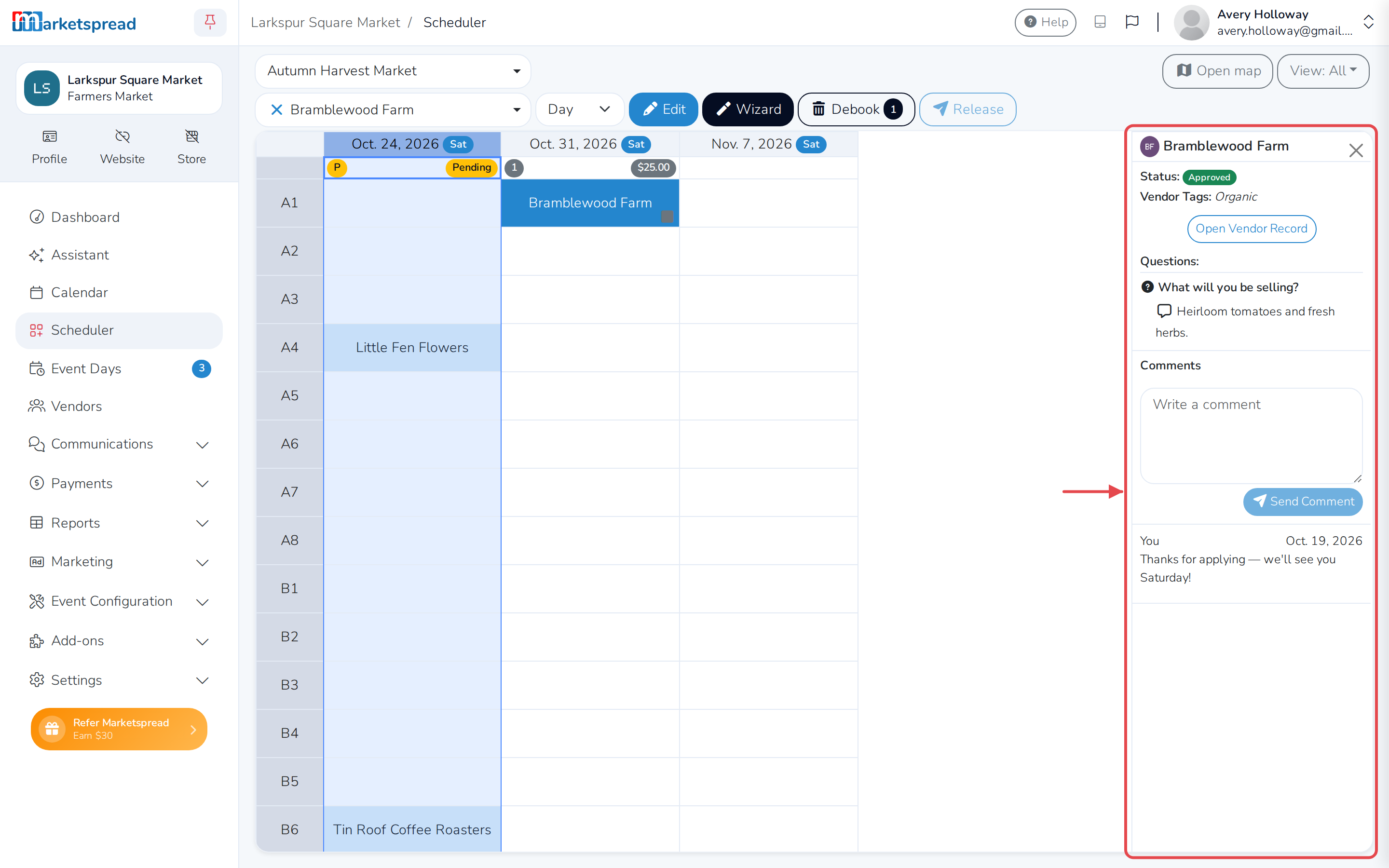Click the small square handle on Bramblewood Farm booking
This screenshot has width=1389, height=868.
point(667,217)
